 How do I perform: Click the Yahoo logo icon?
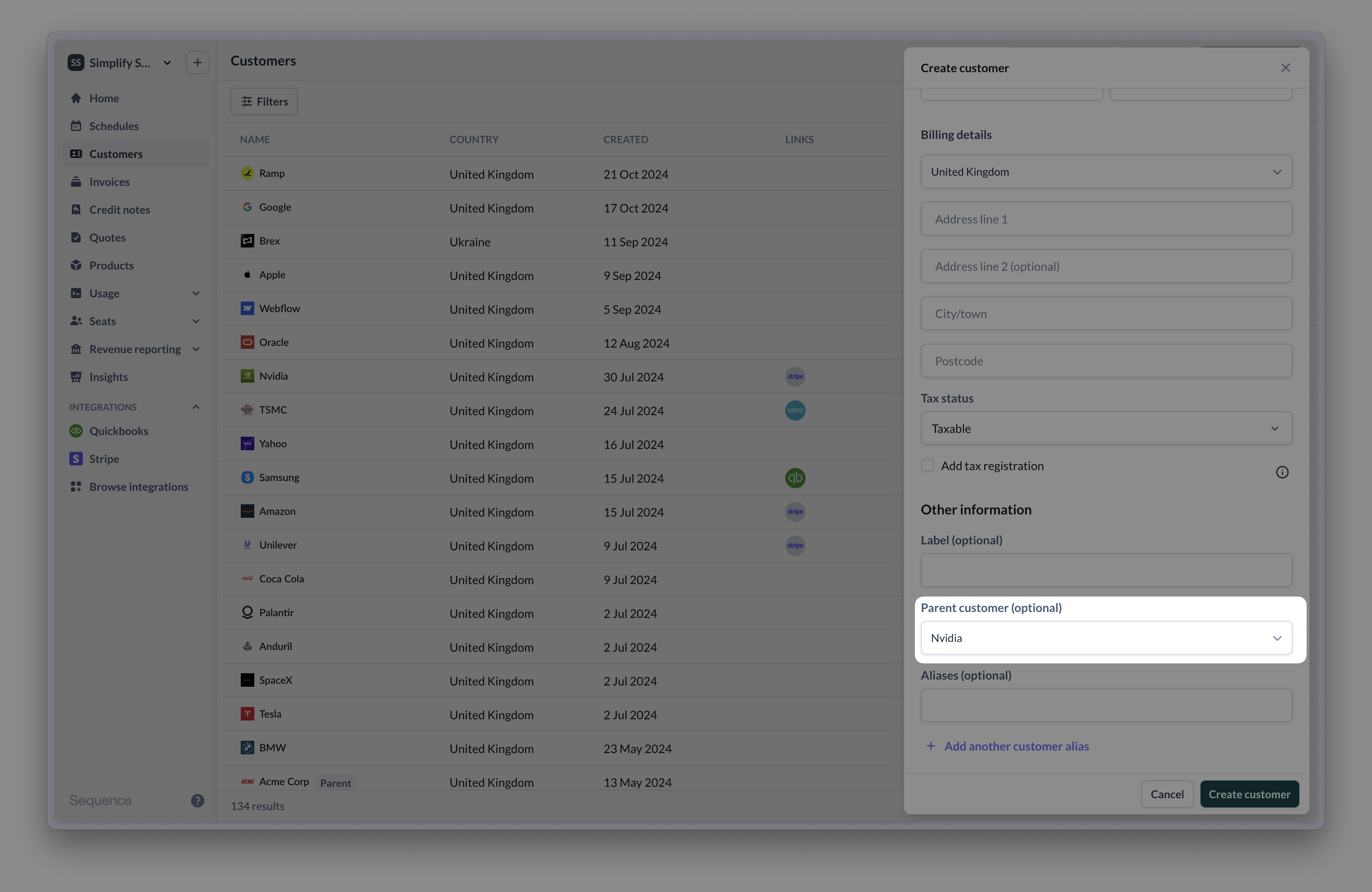pos(247,443)
